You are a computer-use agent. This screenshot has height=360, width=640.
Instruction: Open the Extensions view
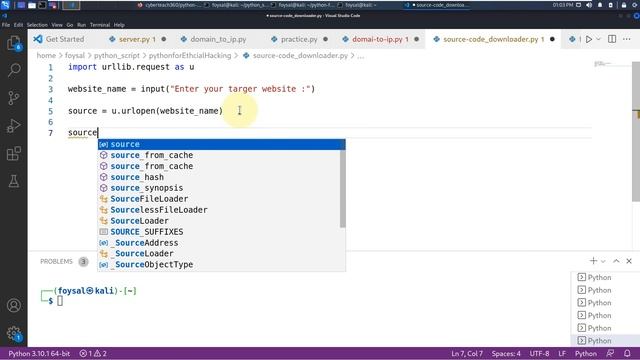tap(13, 153)
